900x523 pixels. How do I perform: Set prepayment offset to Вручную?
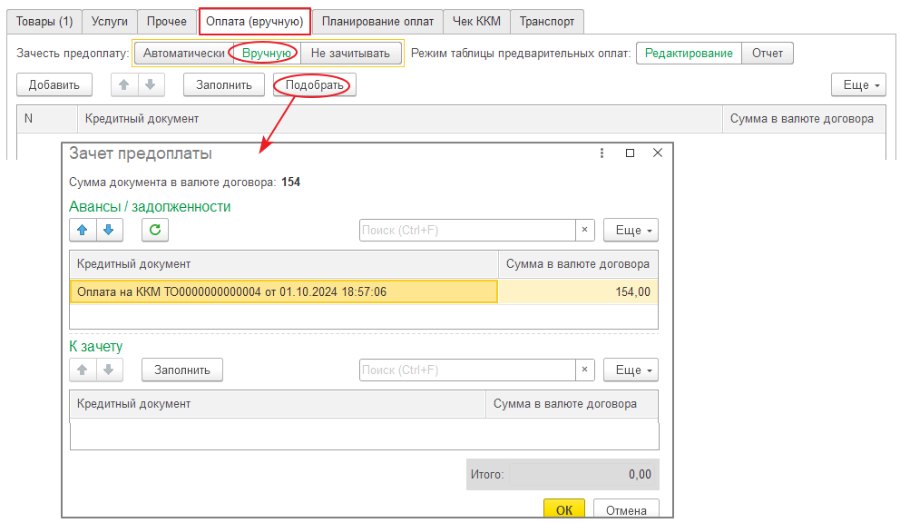pyautogui.click(x=266, y=53)
